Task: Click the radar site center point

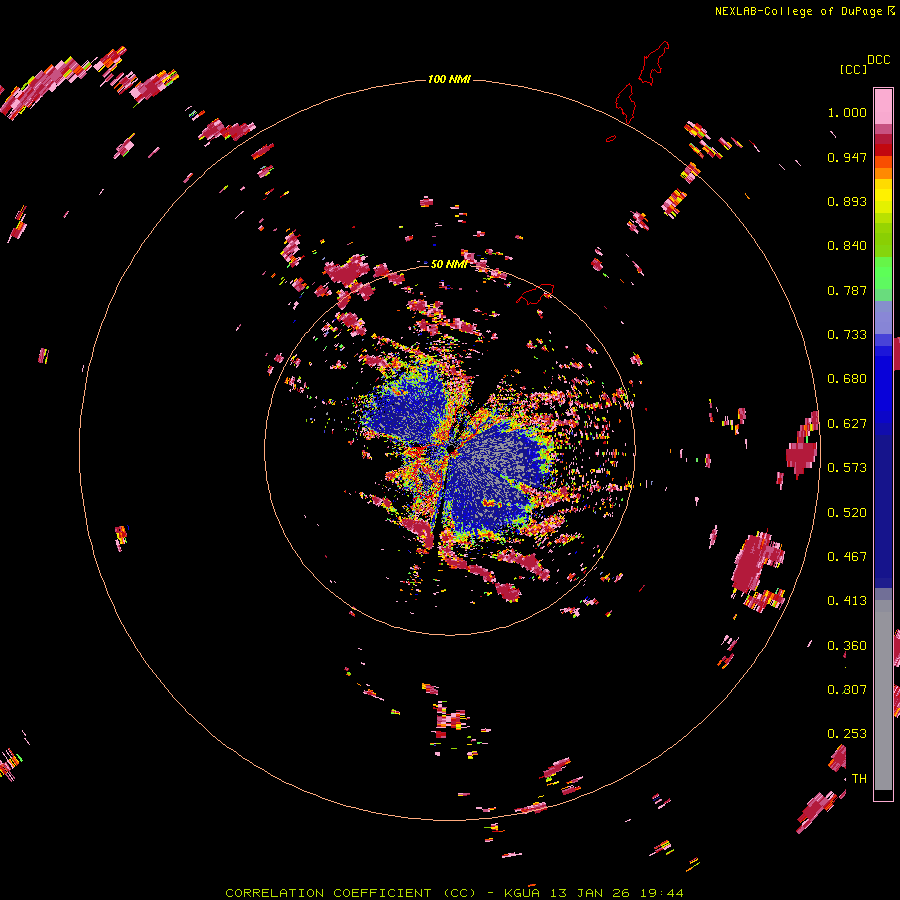Action: 451,448
